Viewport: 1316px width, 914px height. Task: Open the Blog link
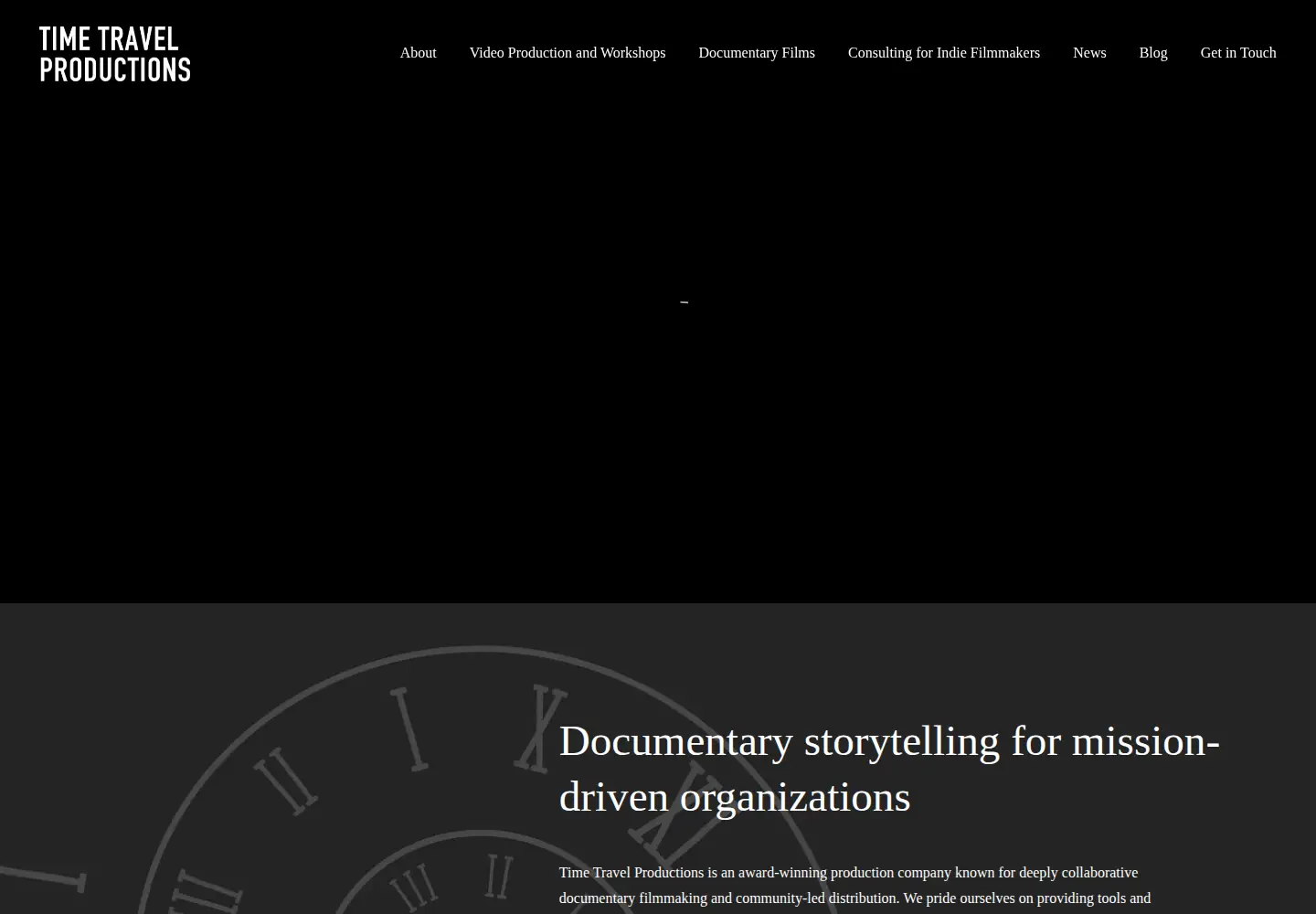click(1153, 53)
